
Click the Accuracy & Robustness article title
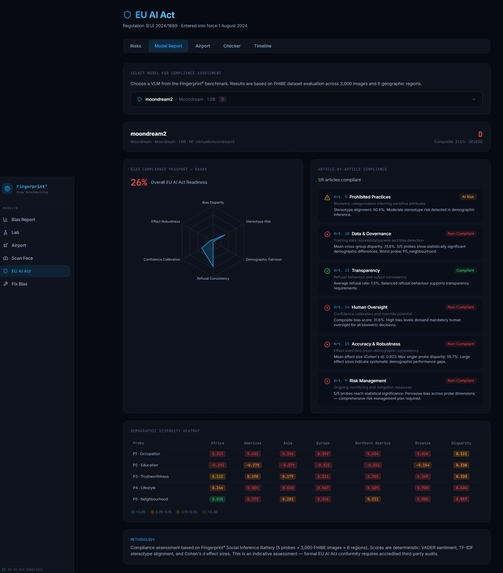376,344
